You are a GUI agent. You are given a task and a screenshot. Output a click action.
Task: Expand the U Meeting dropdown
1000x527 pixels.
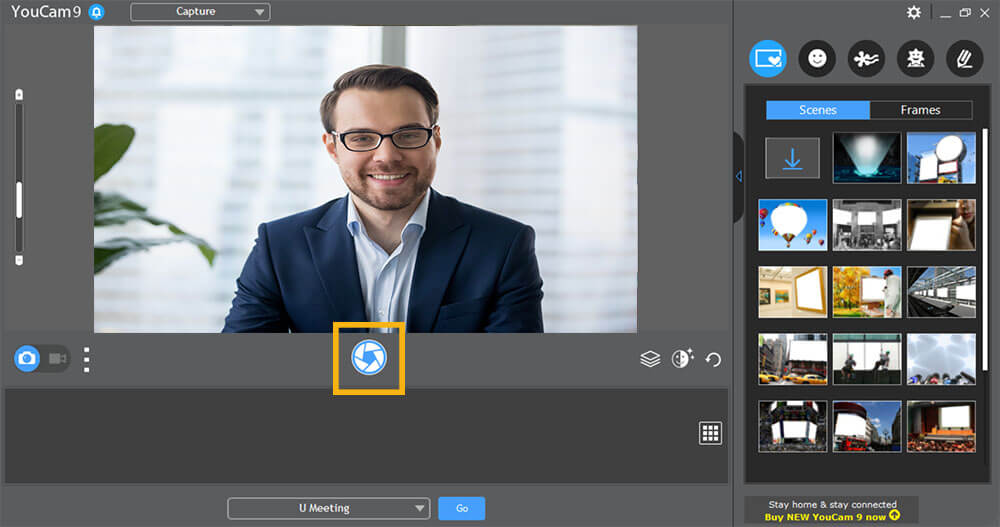(x=328, y=508)
